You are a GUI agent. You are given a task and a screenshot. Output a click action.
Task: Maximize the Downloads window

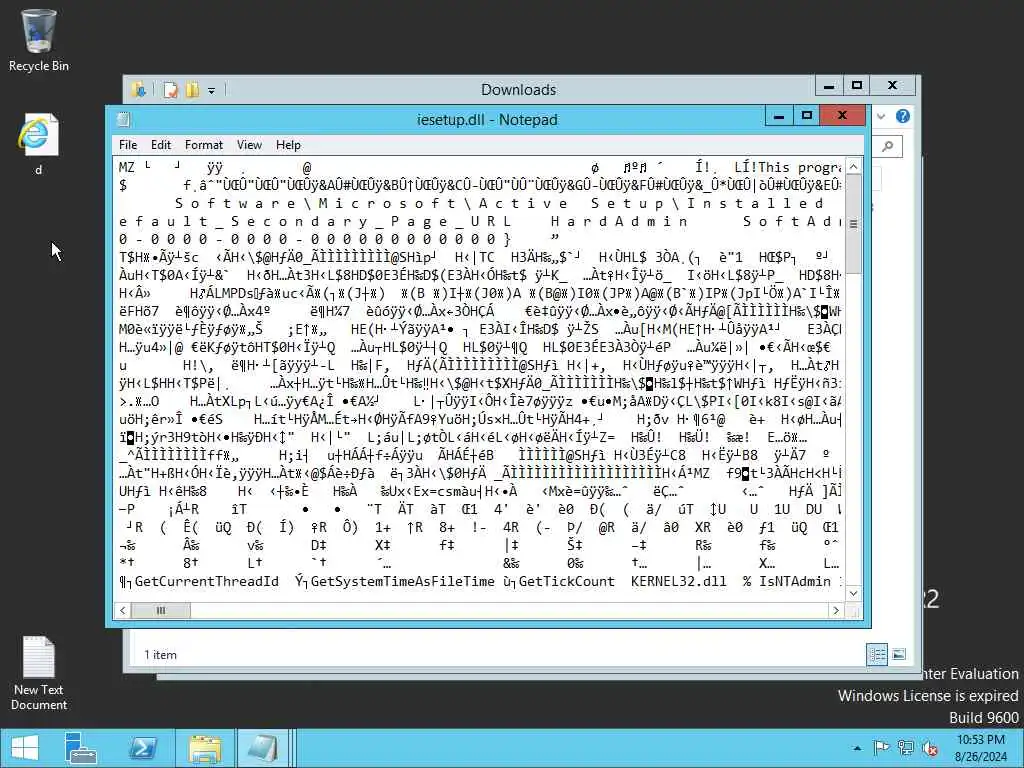pyautogui.click(x=857, y=86)
